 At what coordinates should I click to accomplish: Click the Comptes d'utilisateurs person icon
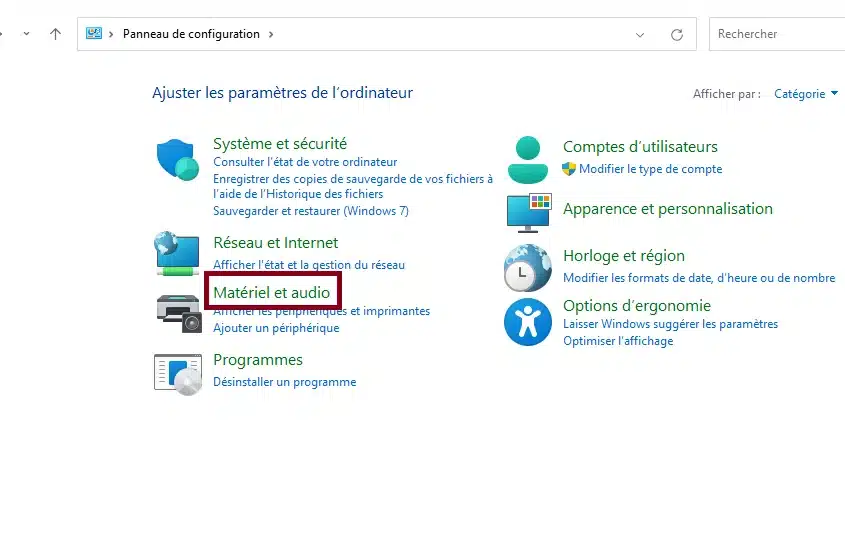(x=527, y=159)
